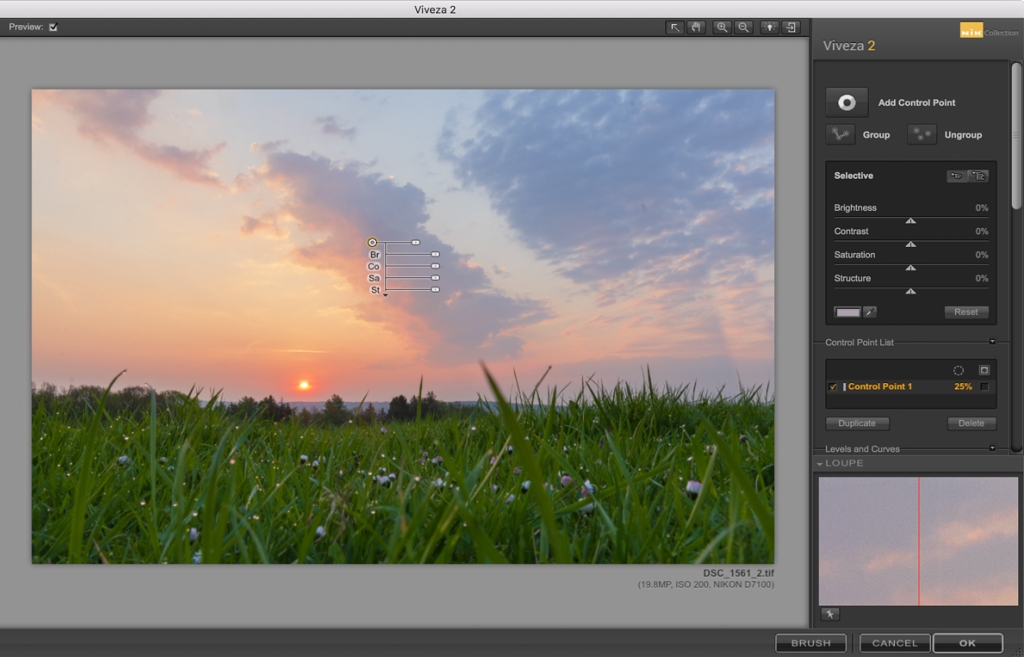This screenshot has width=1024, height=657.
Task: Click the BRUSH button
Action: pos(810,643)
